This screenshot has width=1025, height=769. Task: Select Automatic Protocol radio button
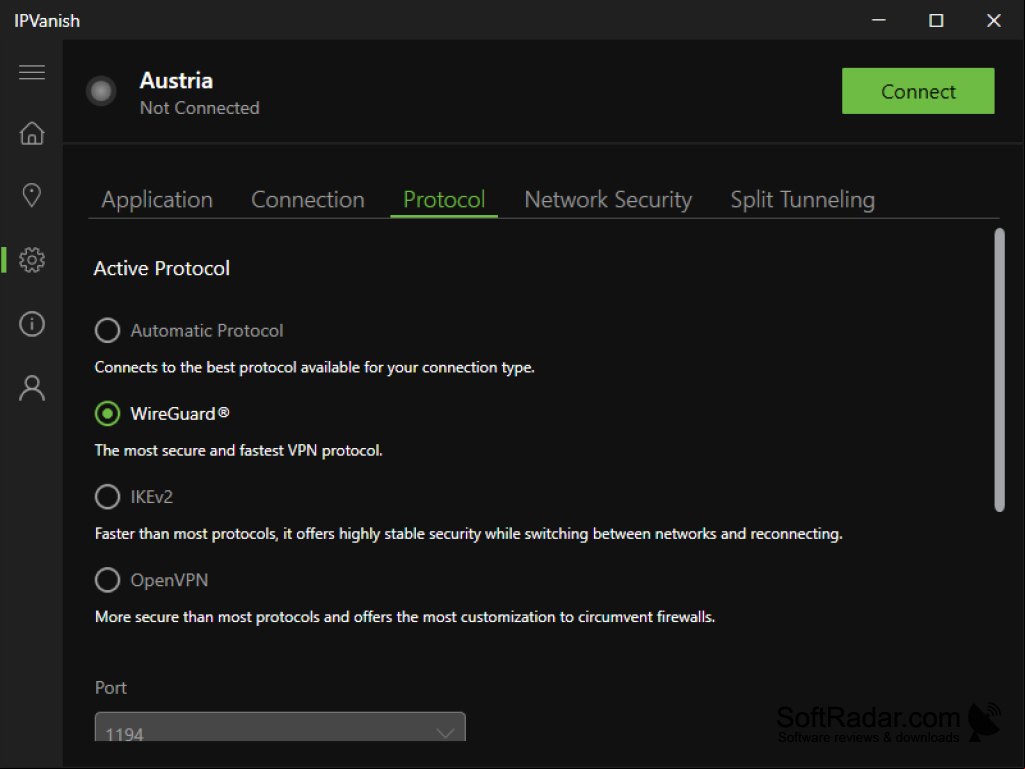(x=107, y=330)
